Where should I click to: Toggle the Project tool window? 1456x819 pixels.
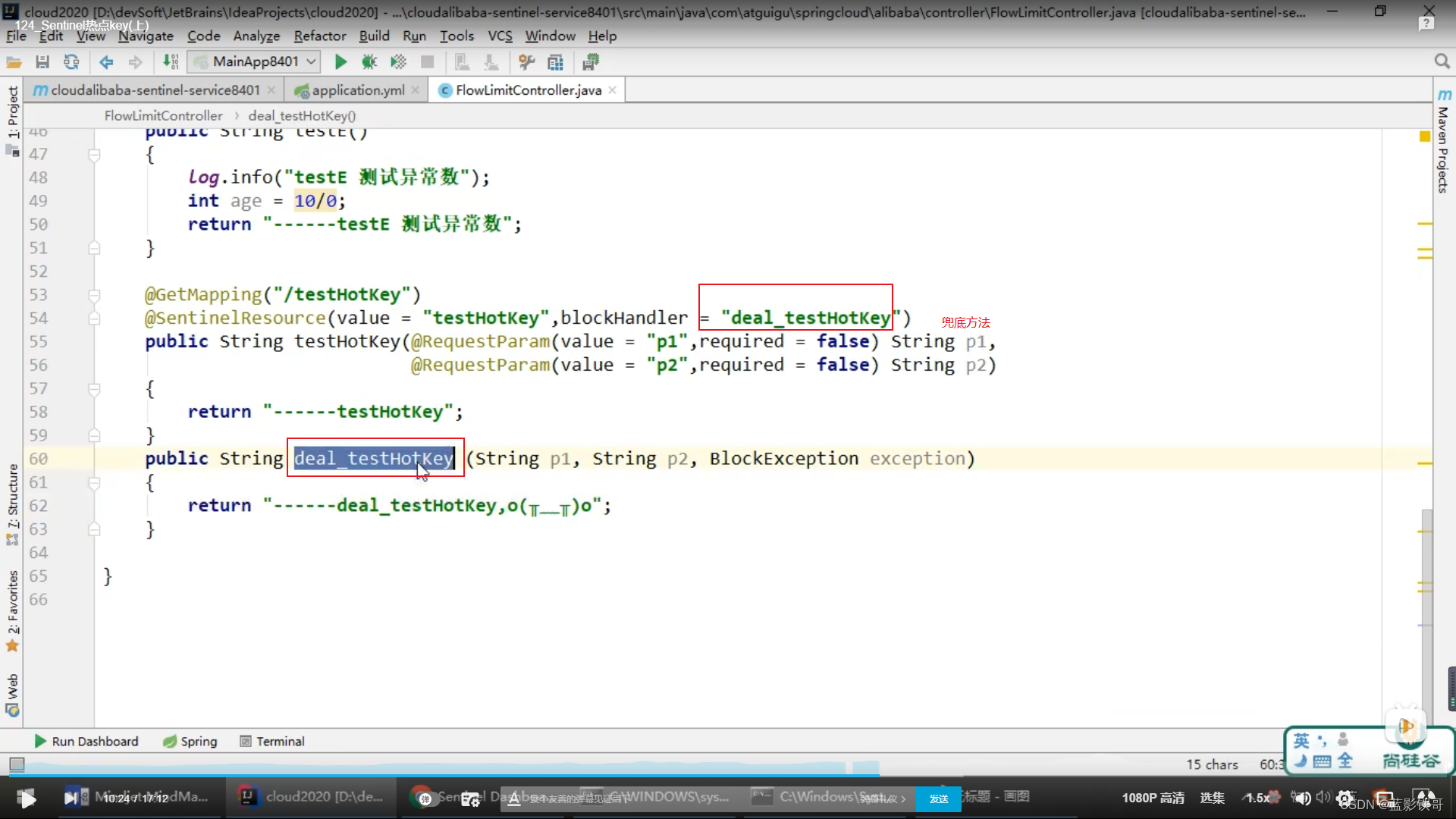tap(13, 112)
